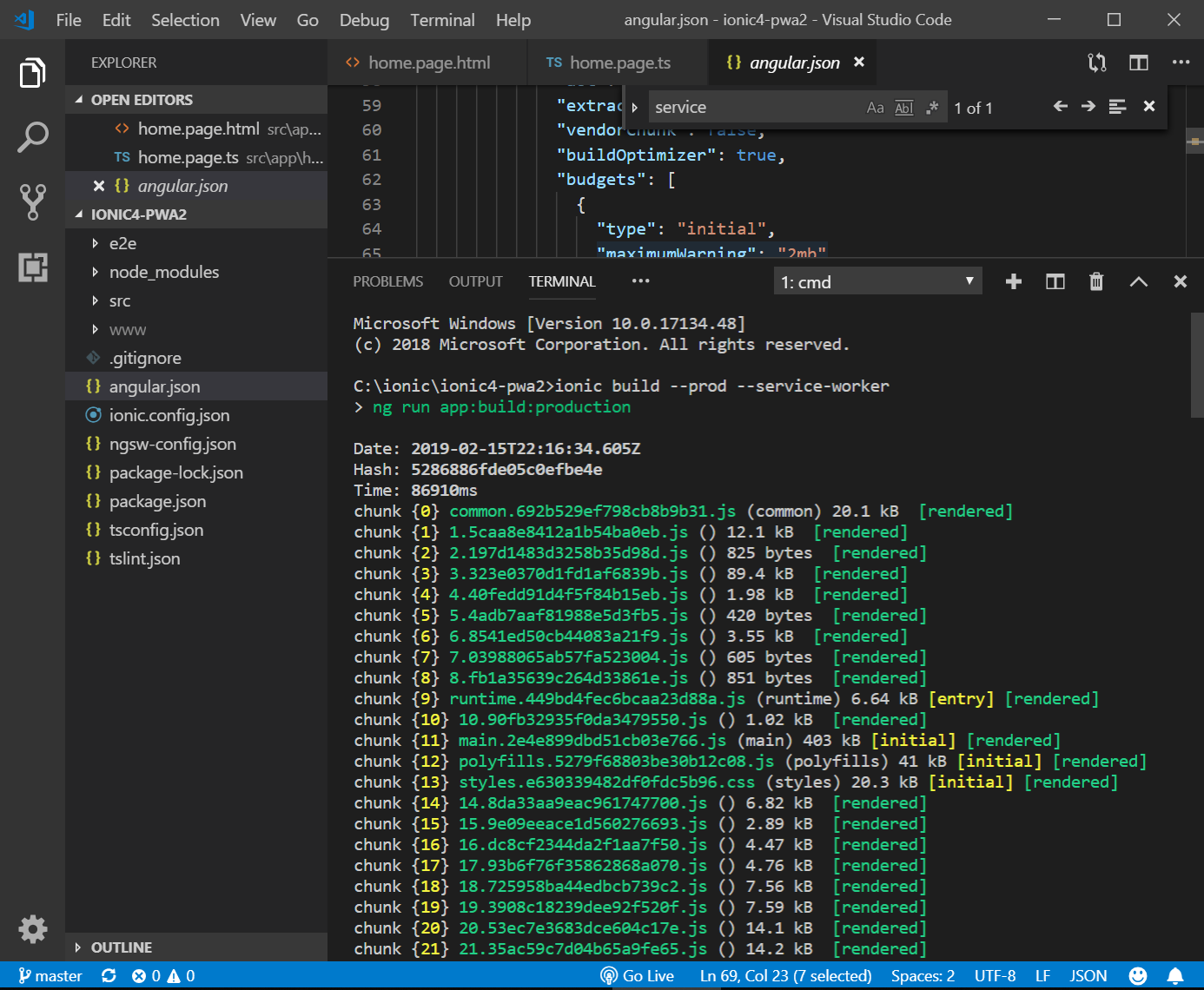Click the Manage gear icon
Viewport: 1204px width, 990px height.
32,928
